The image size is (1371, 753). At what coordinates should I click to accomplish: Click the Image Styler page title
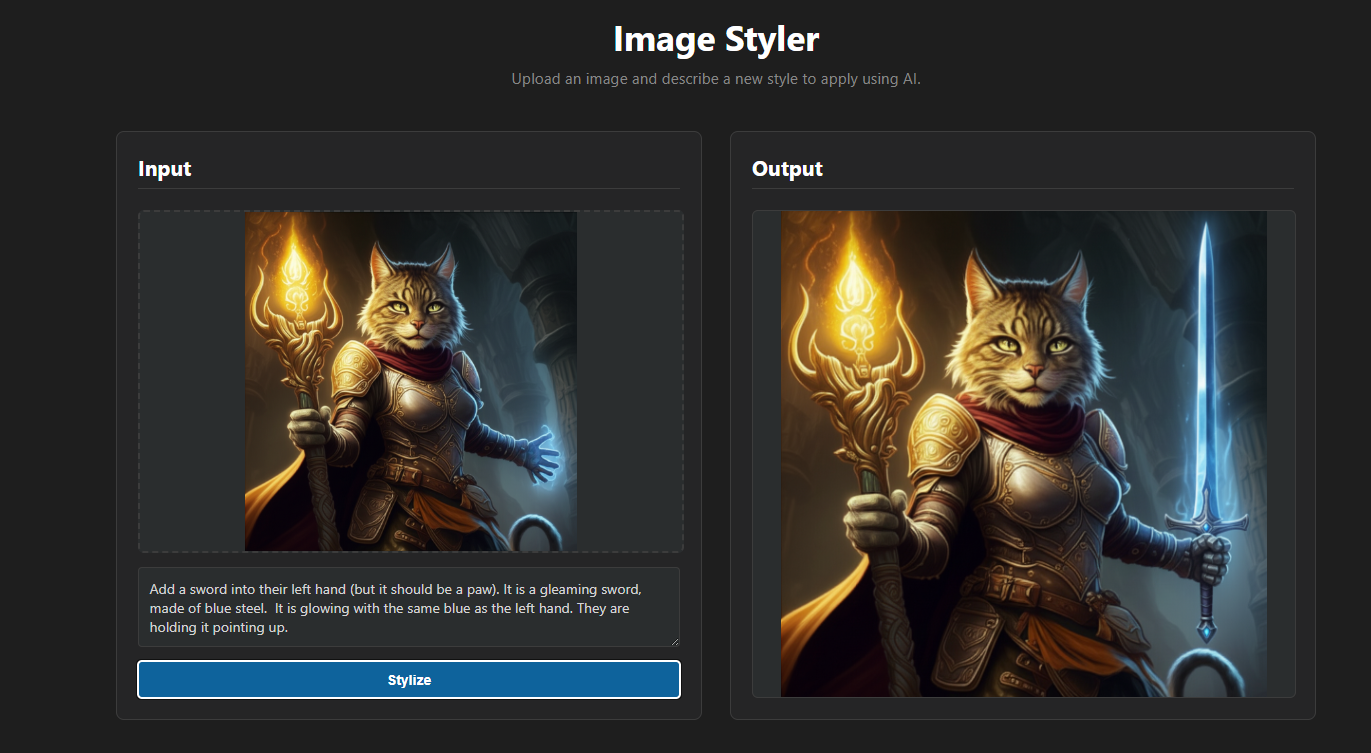pos(716,40)
